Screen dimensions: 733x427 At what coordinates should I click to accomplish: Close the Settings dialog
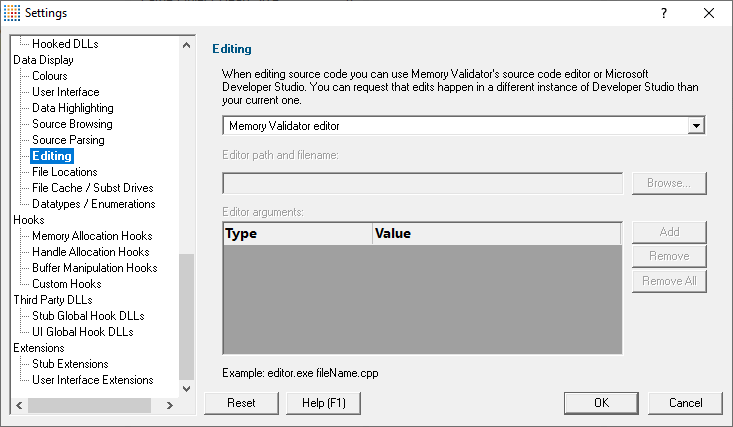pyautogui.click(x=709, y=13)
